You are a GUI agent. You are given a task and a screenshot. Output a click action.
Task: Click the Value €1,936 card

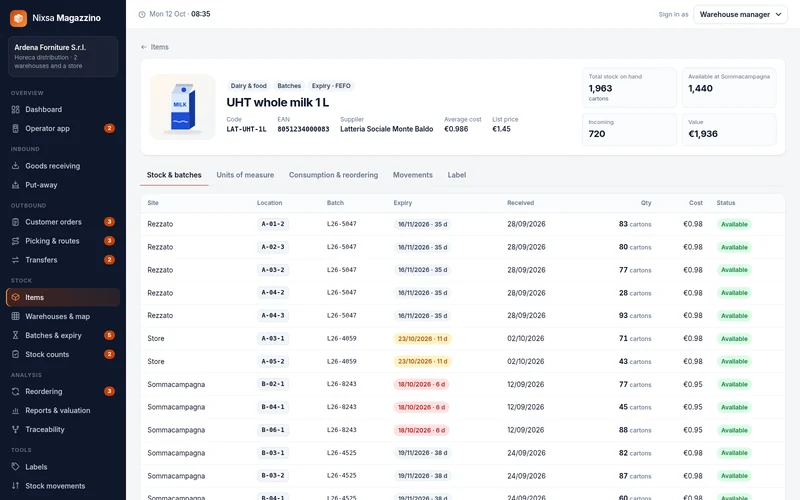tap(729, 129)
